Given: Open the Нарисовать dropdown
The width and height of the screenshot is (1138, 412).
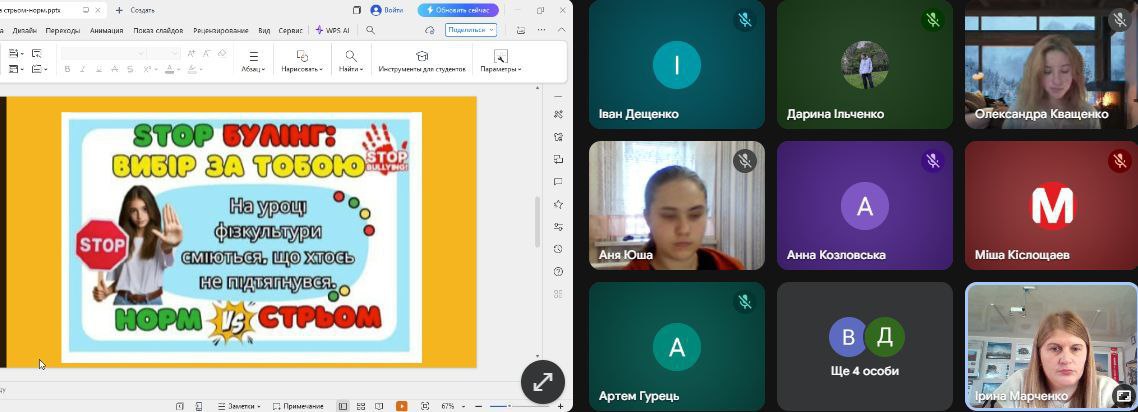Looking at the screenshot, I should [x=302, y=62].
